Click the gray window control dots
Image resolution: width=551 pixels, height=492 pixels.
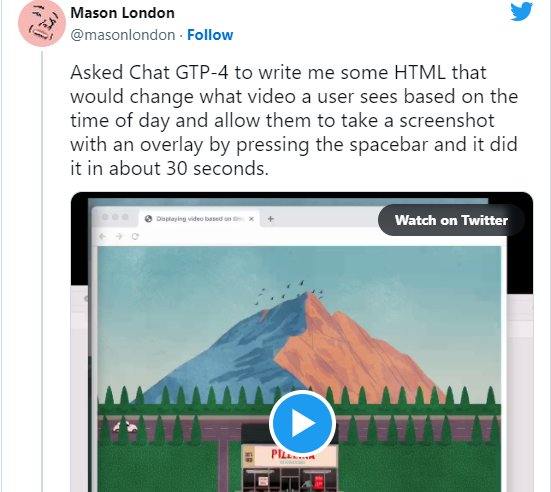point(115,217)
